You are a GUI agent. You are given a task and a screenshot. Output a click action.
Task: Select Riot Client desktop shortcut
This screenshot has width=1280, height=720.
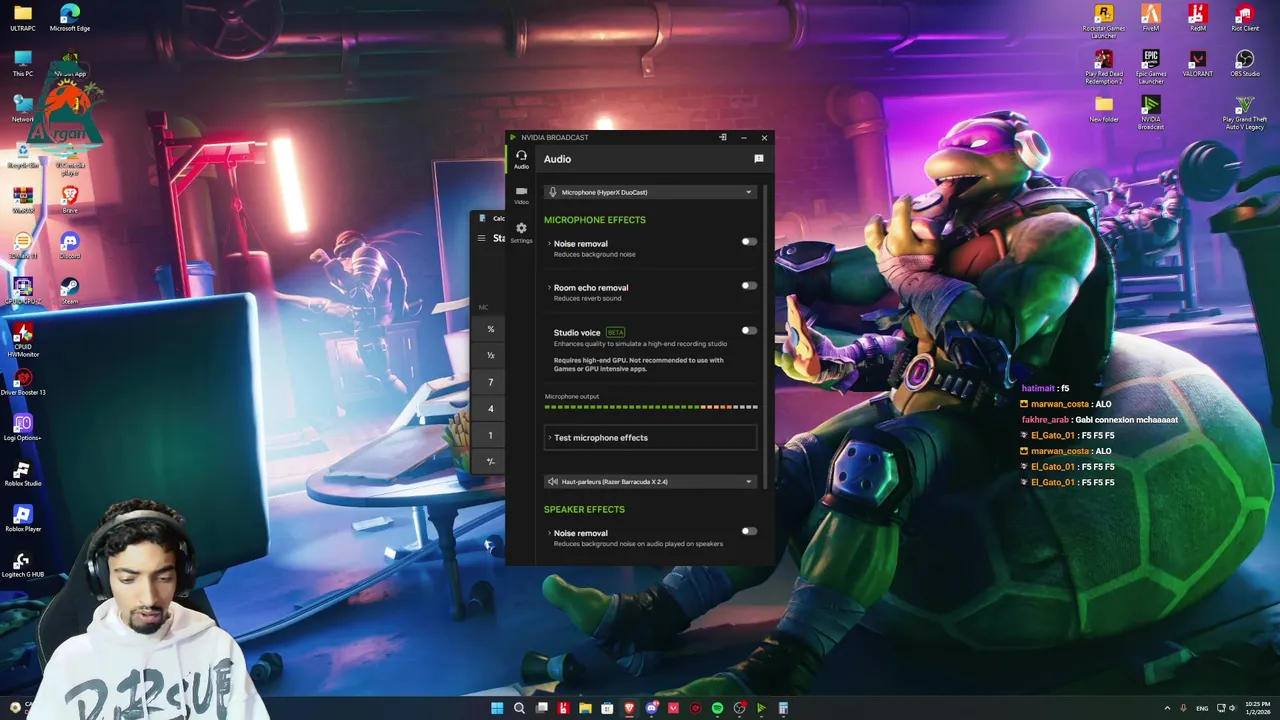click(x=1245, y=18)
